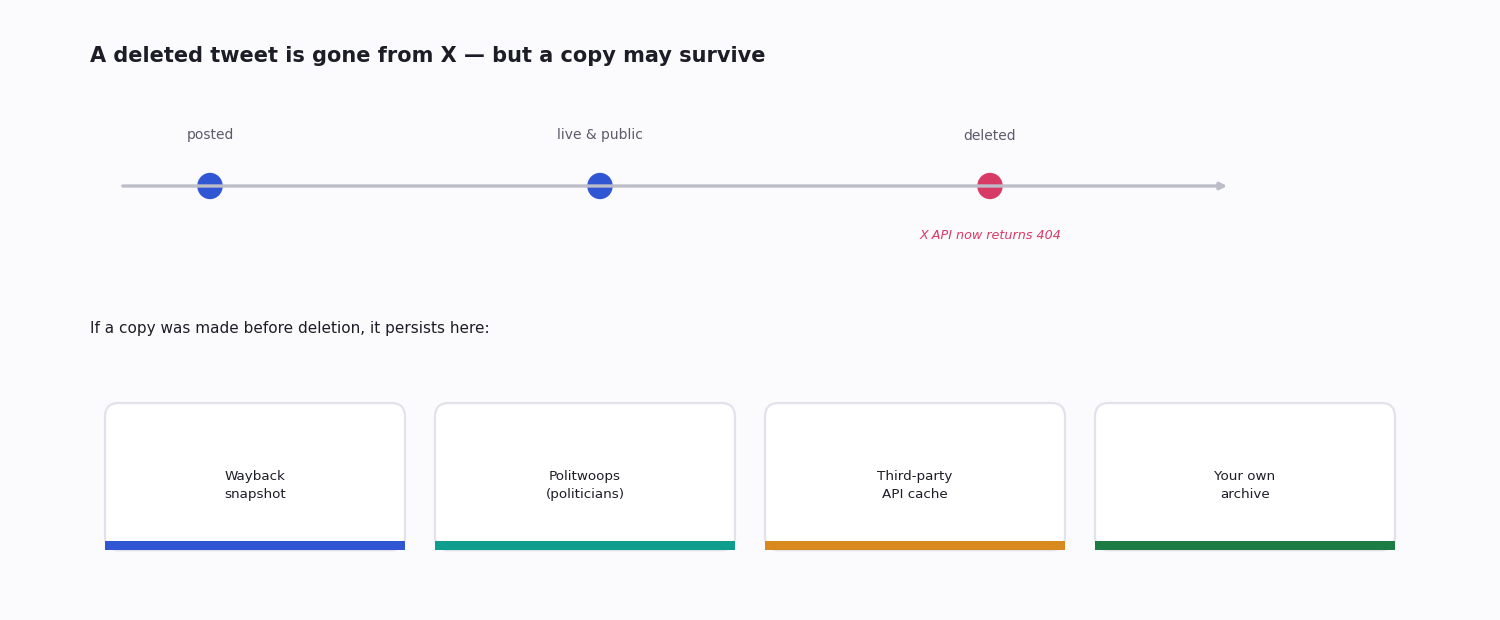Click the 'deleted' label above the red dot
The height and width of the screenshot is (620, 1500).
pos(990,136)
